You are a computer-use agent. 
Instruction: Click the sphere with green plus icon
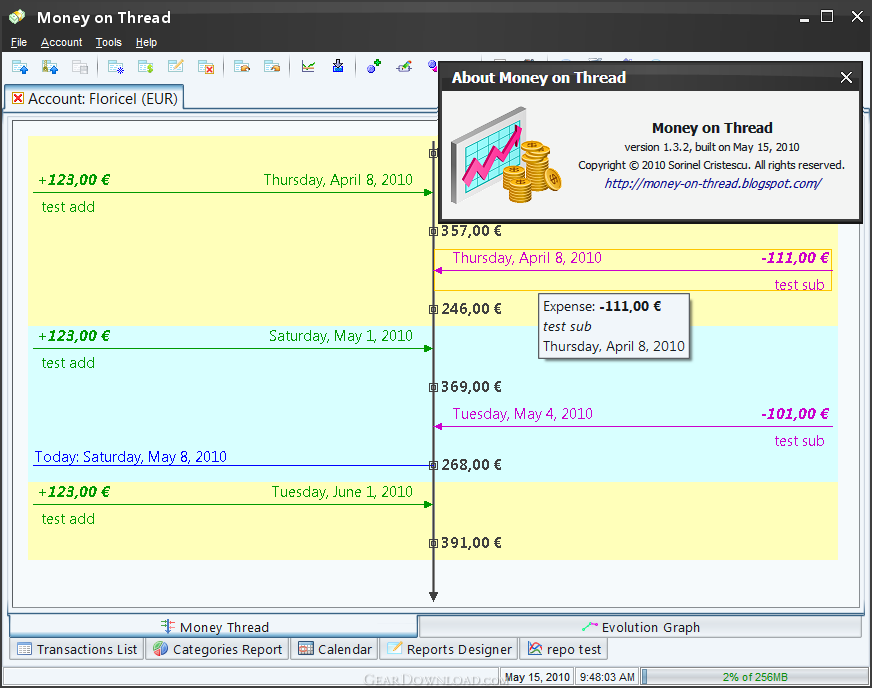pyautogui.click(x=374, y=67)
